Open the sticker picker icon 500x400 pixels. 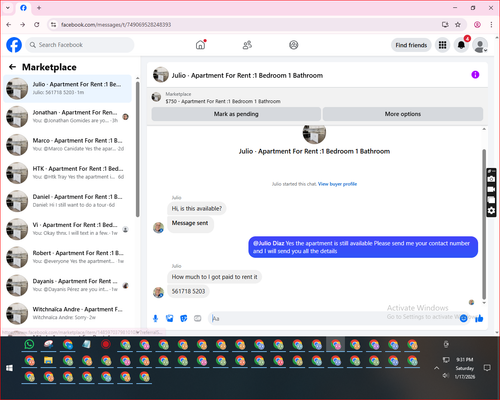tap(184, 319)
